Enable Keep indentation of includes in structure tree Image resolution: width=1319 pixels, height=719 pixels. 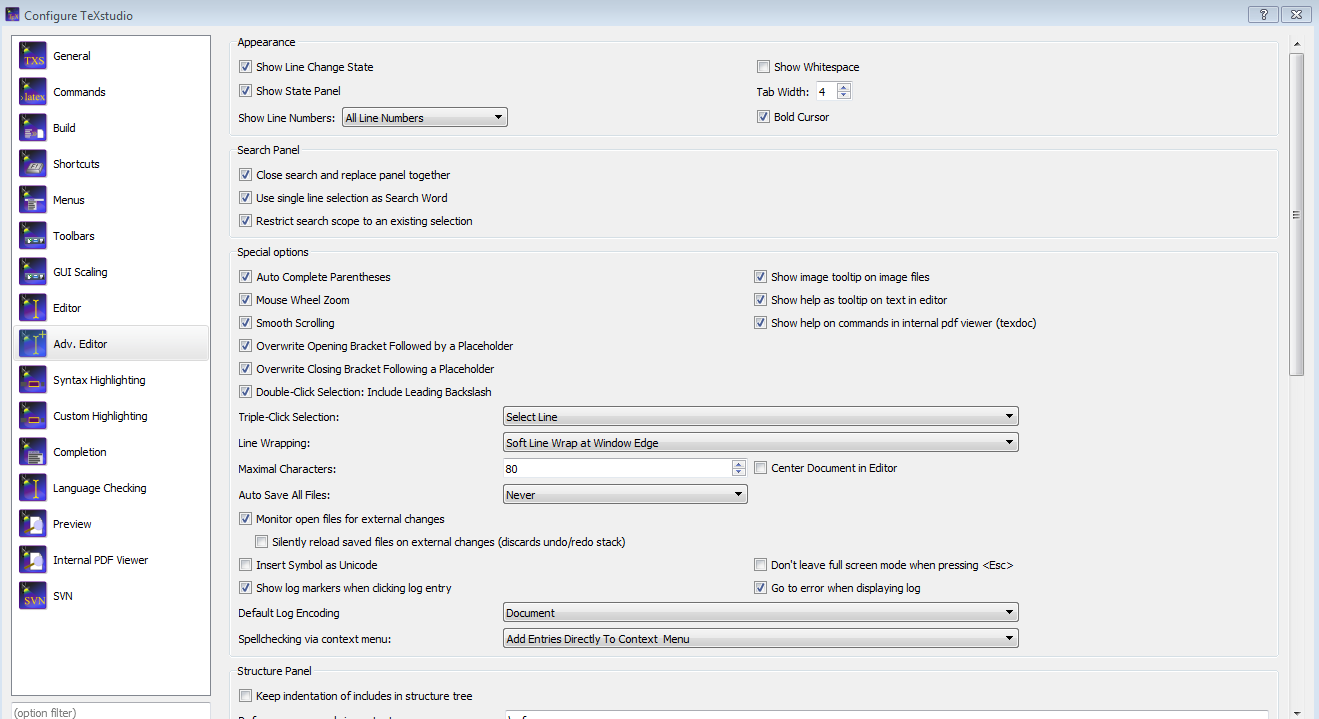[x=246, y=696]
